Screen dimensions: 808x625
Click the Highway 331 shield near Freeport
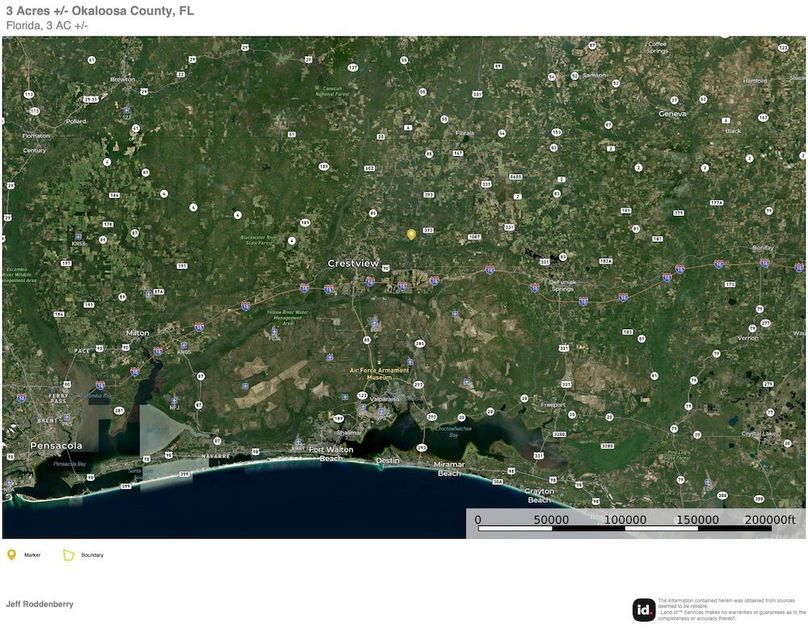566,384
